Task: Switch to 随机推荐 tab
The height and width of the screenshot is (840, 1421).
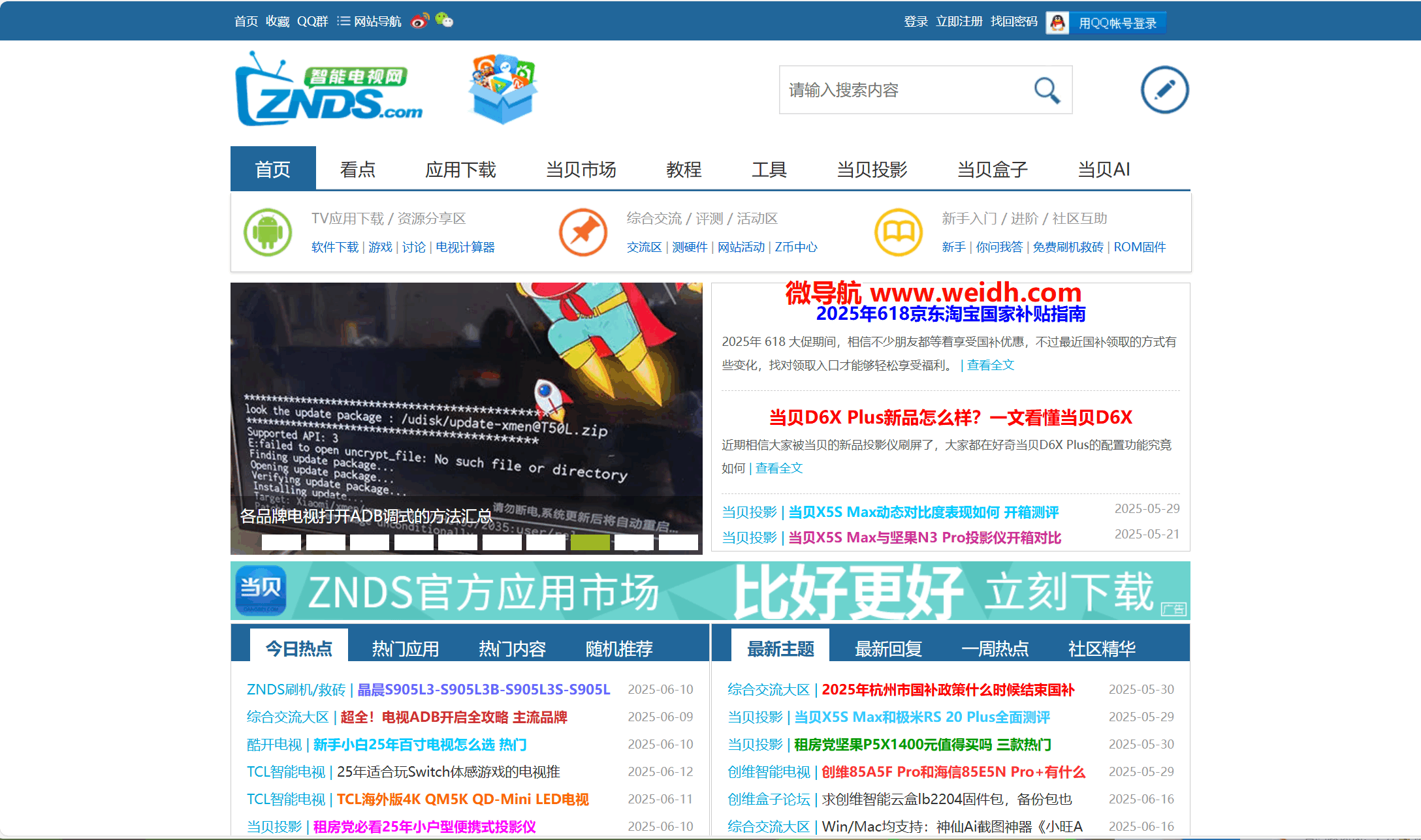Action: click(619, 648)
